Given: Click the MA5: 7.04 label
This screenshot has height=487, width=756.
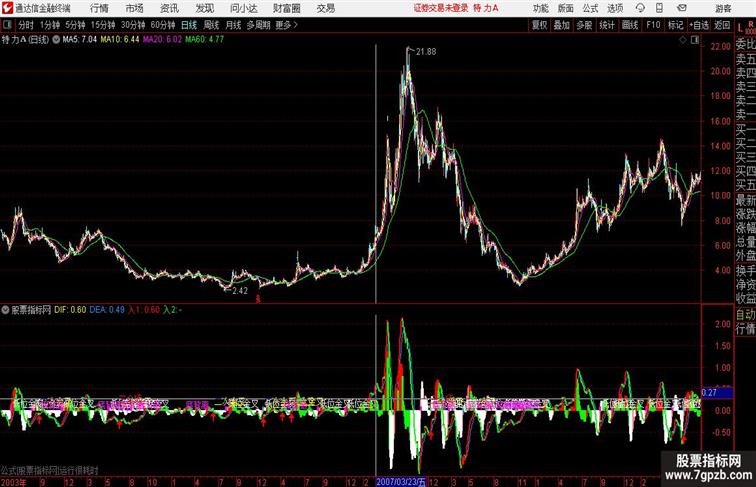Looking at the screenshot, I should tap(80, 40).
